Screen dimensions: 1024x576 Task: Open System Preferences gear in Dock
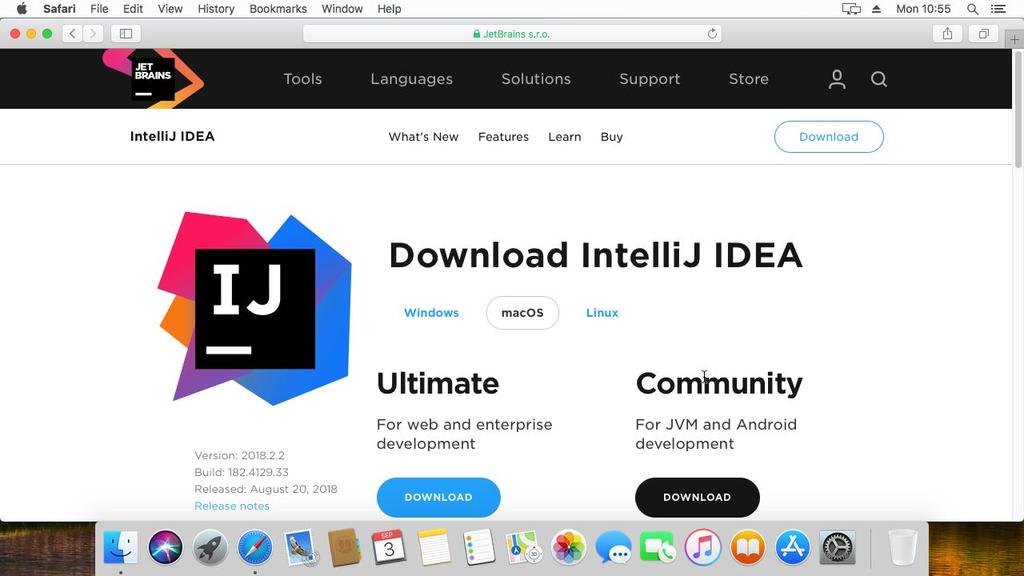(x=837, y=547)
